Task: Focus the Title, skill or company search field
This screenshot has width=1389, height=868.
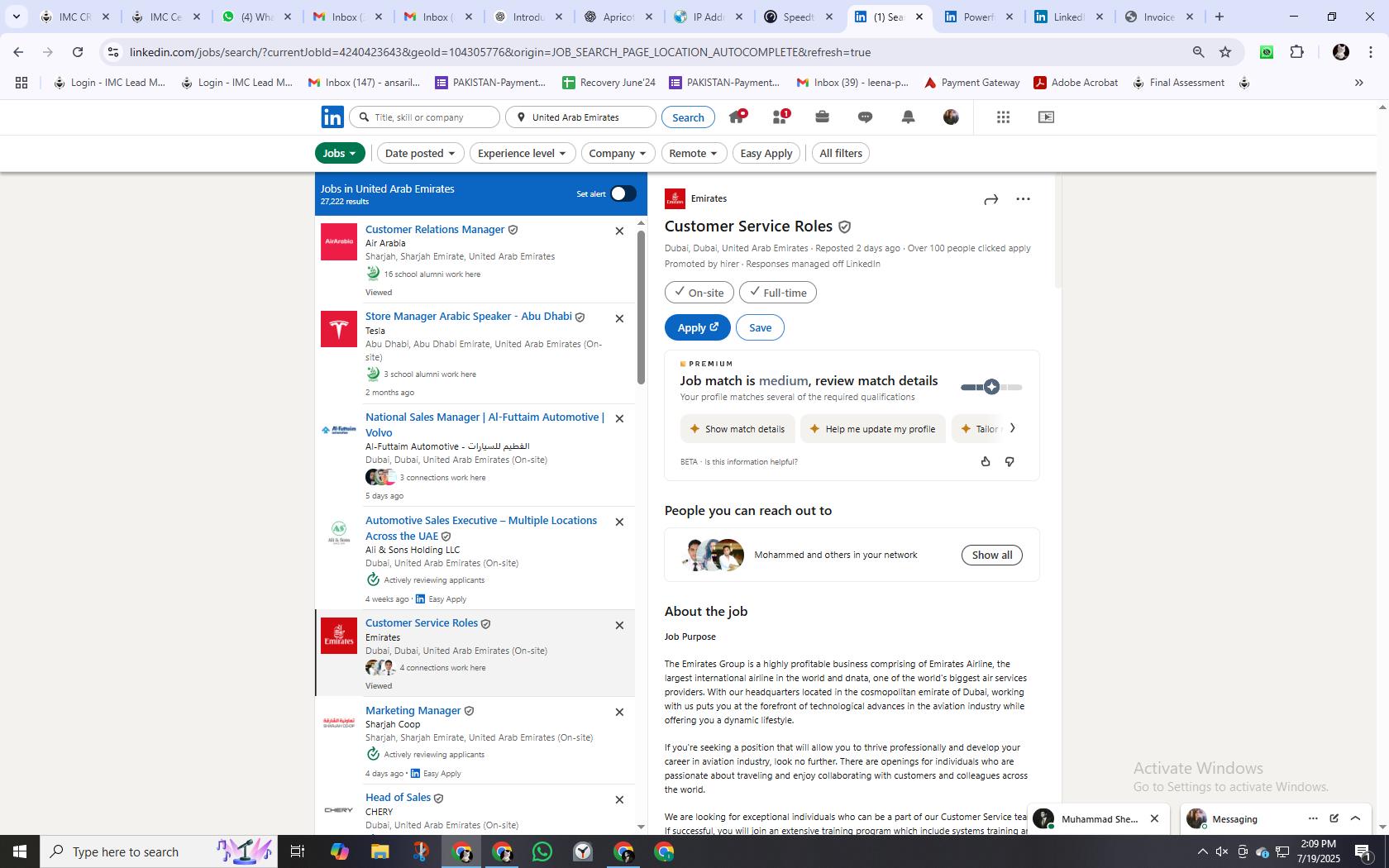Action: point(425,117)
